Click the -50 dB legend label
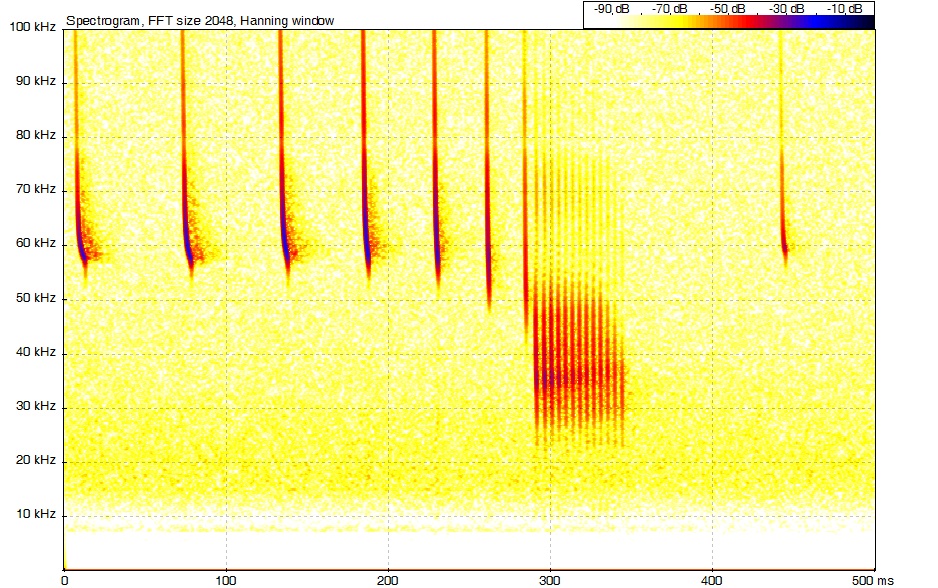 point(727,9)
